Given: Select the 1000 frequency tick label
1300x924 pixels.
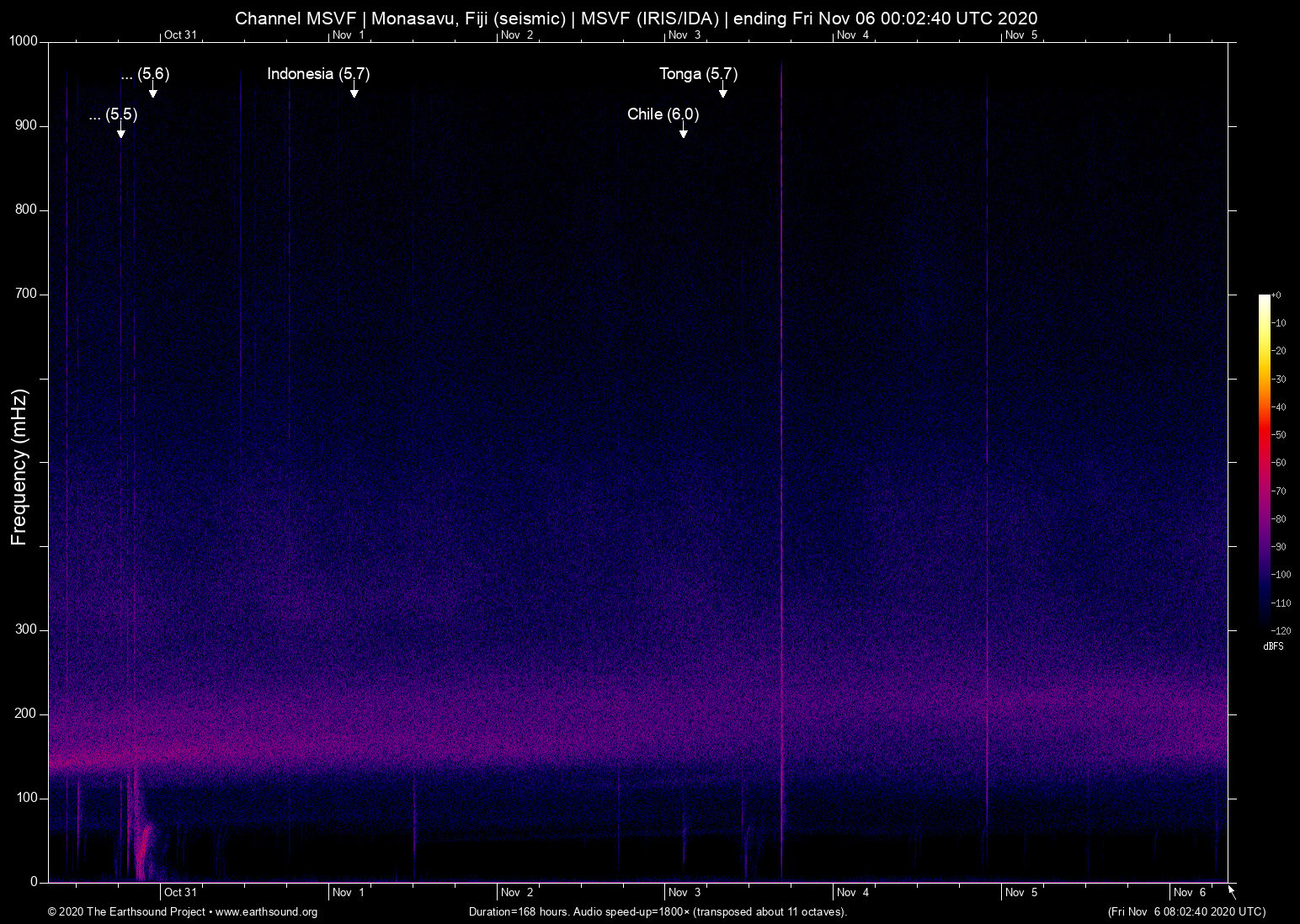Looking at the screenshot, I should tap(23, 40).
